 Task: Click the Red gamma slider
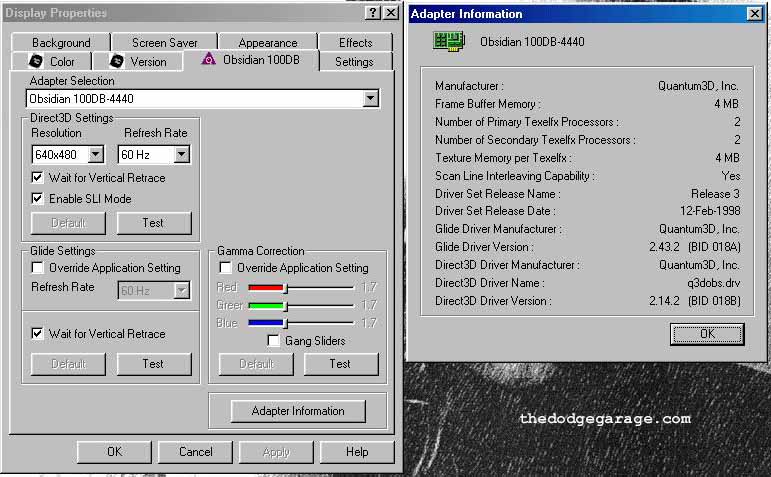301,287
